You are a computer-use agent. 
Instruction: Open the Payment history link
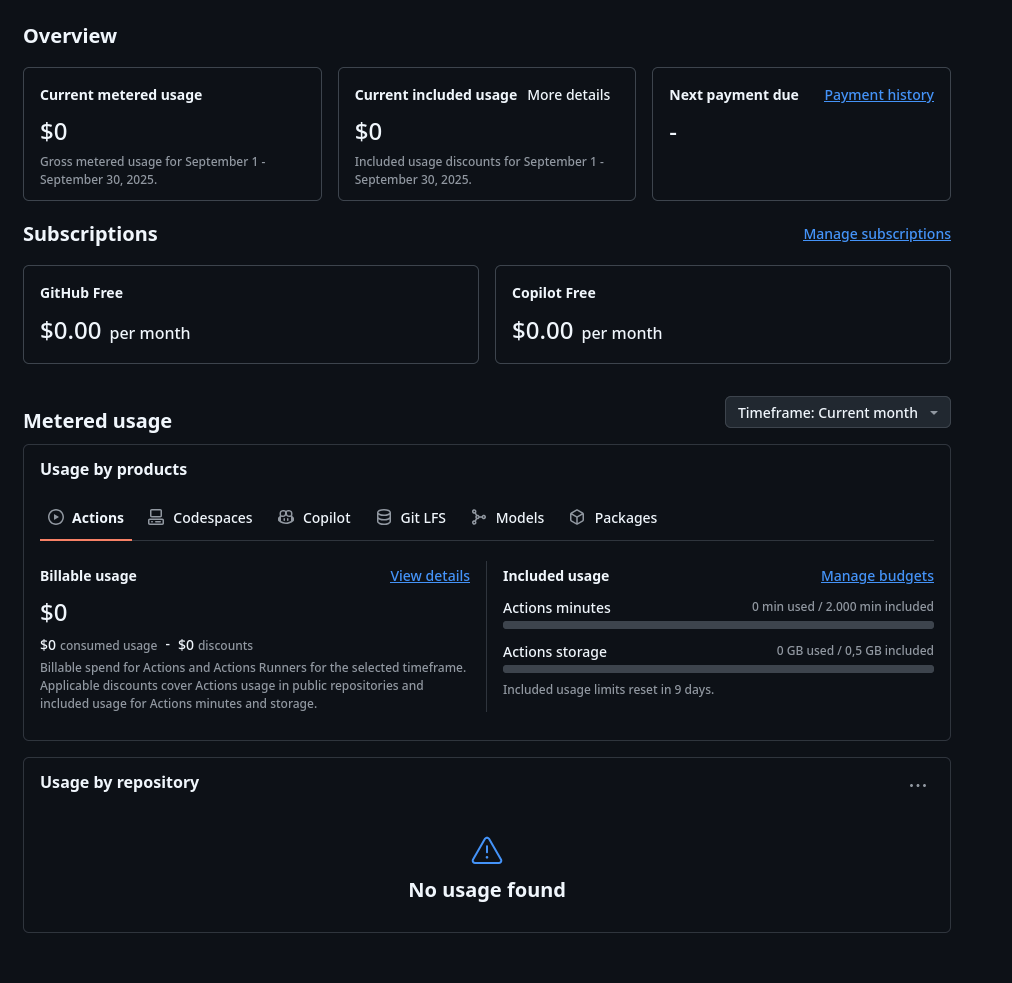tap(879, 95)
